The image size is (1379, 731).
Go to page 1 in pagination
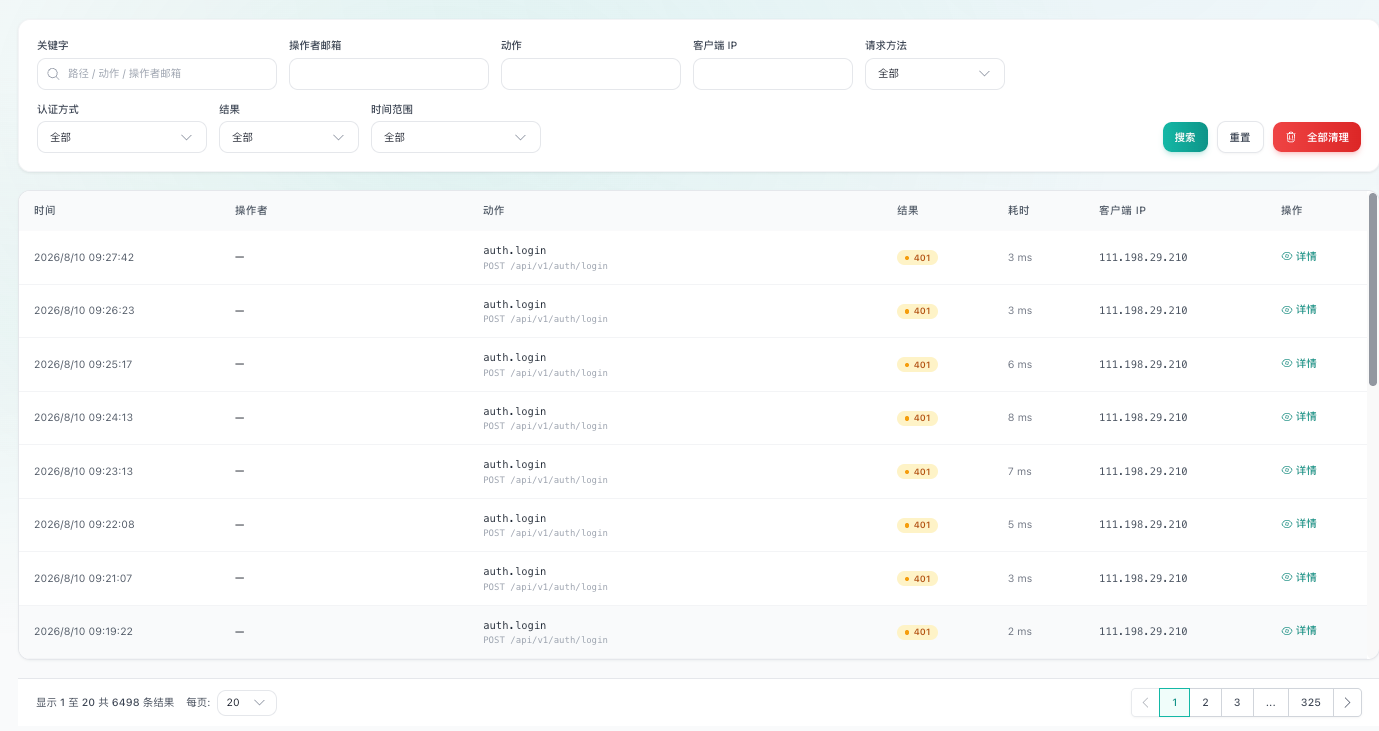(1175, 703)
